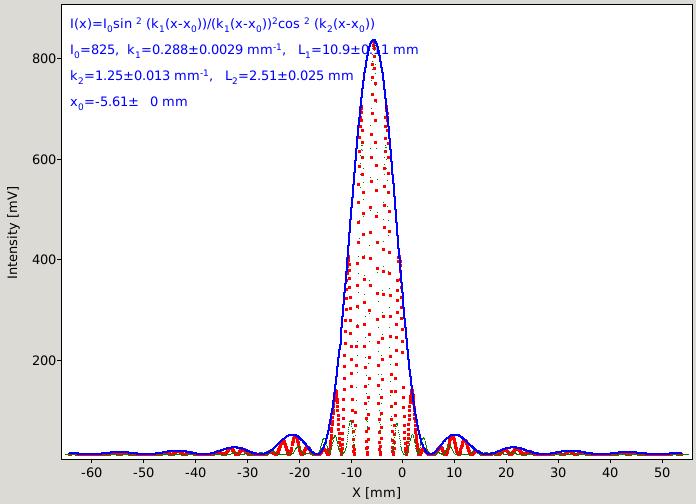Click the side lobe peak near X=10

(454, 435)
